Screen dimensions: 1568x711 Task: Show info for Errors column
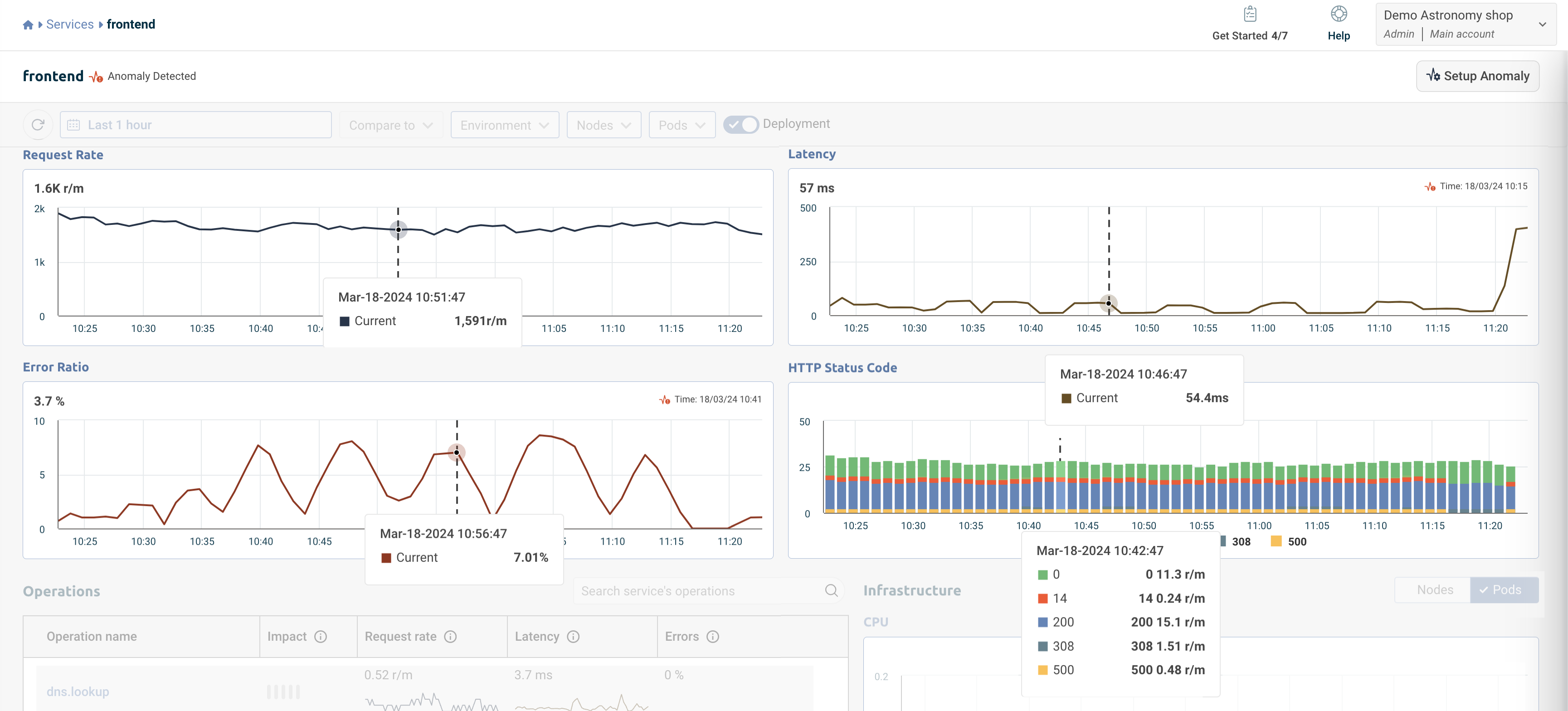(x=713, y=637)
